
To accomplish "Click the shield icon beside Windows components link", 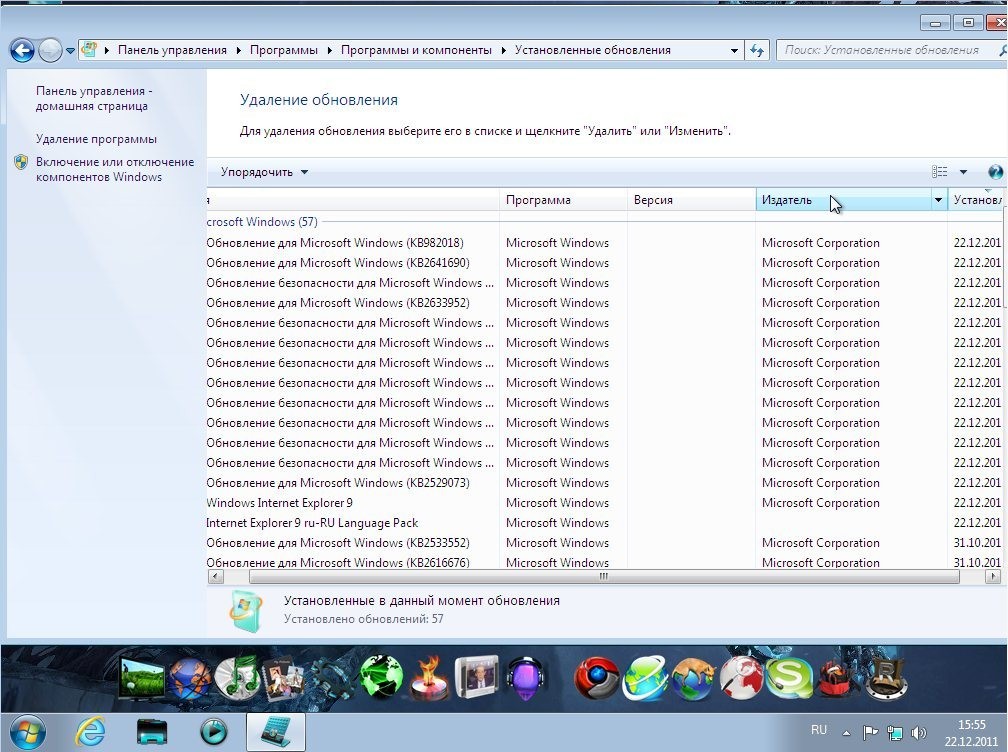I will tap(21, 162).
